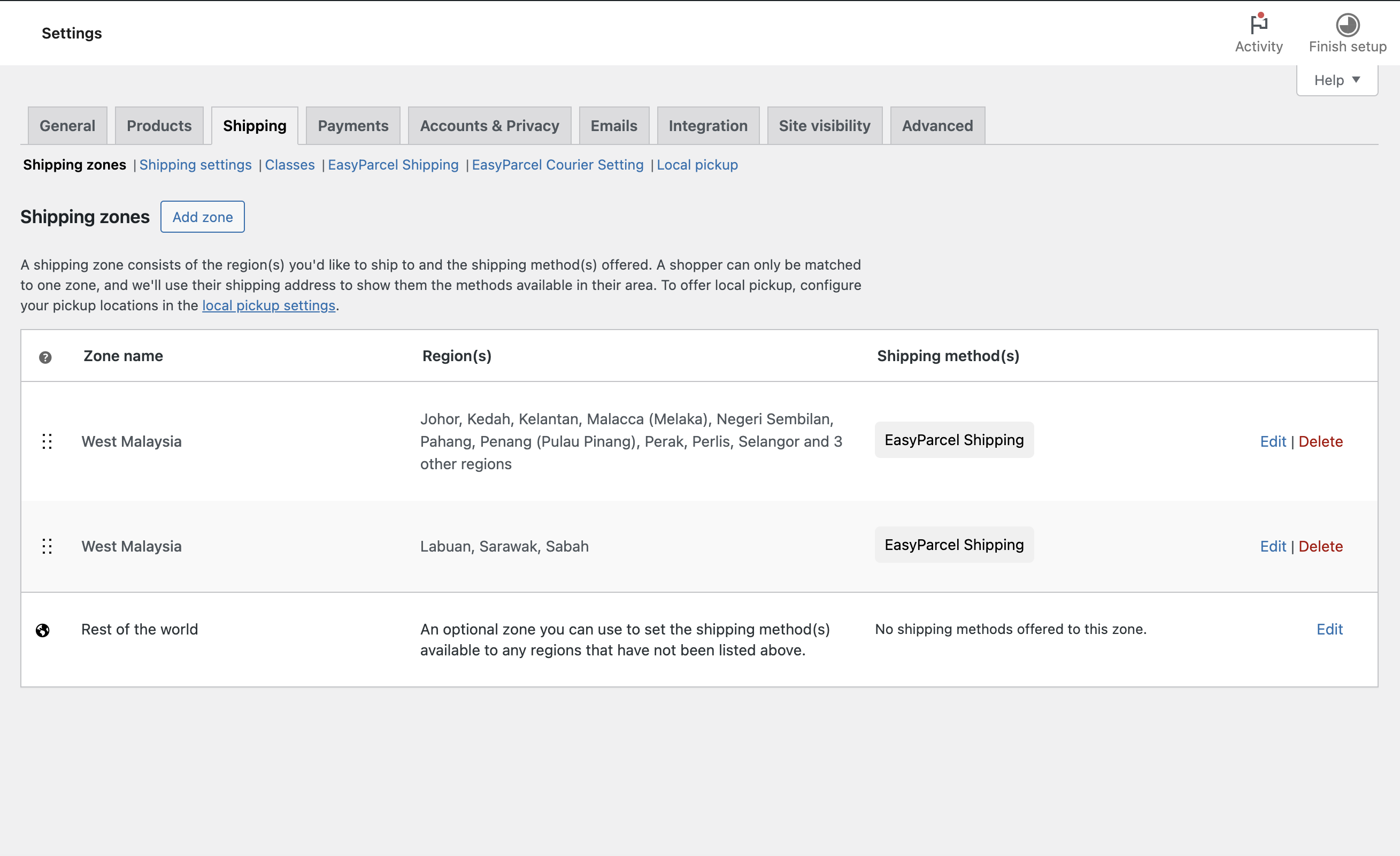Go to the Advanced tab
Viewport: 1400px width, 856px height.
[x=937, y=126]
